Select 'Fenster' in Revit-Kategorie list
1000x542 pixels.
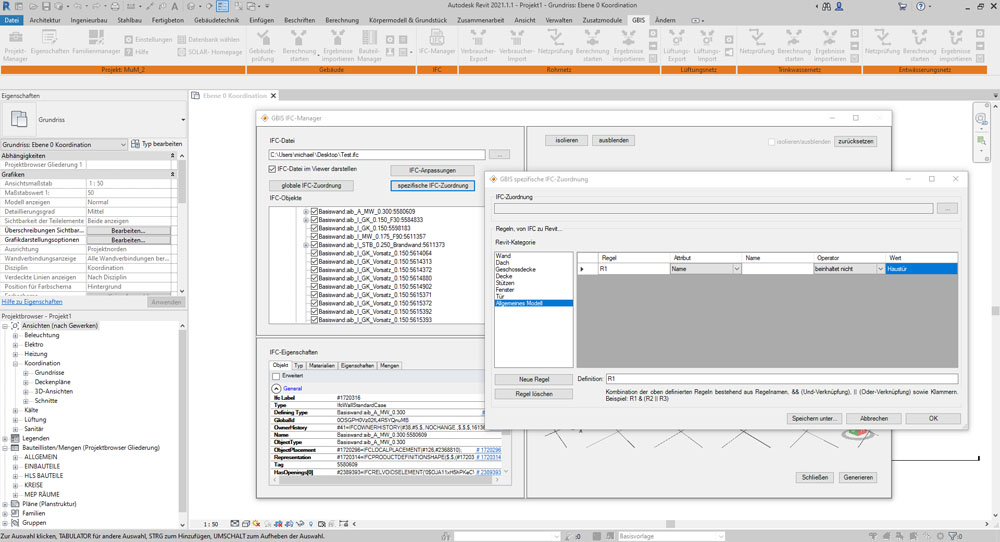(x=505, y=289)
